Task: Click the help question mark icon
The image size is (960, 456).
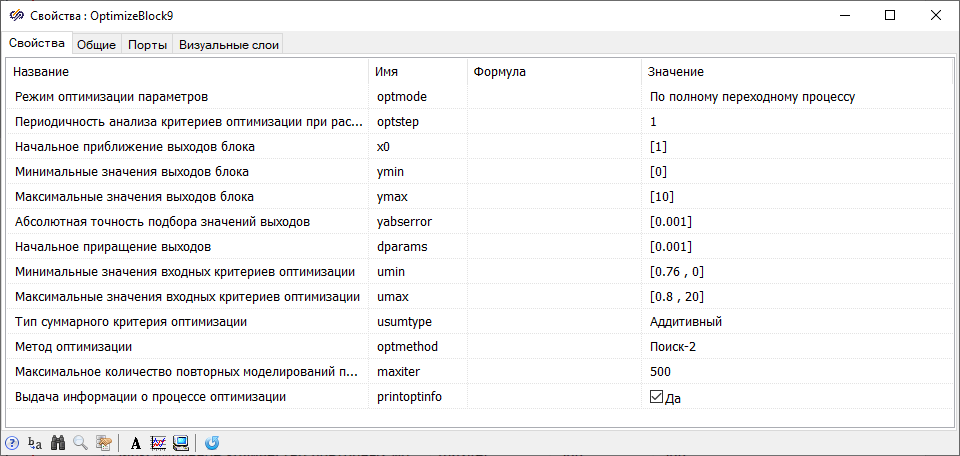Action: (x=12, y=443)
